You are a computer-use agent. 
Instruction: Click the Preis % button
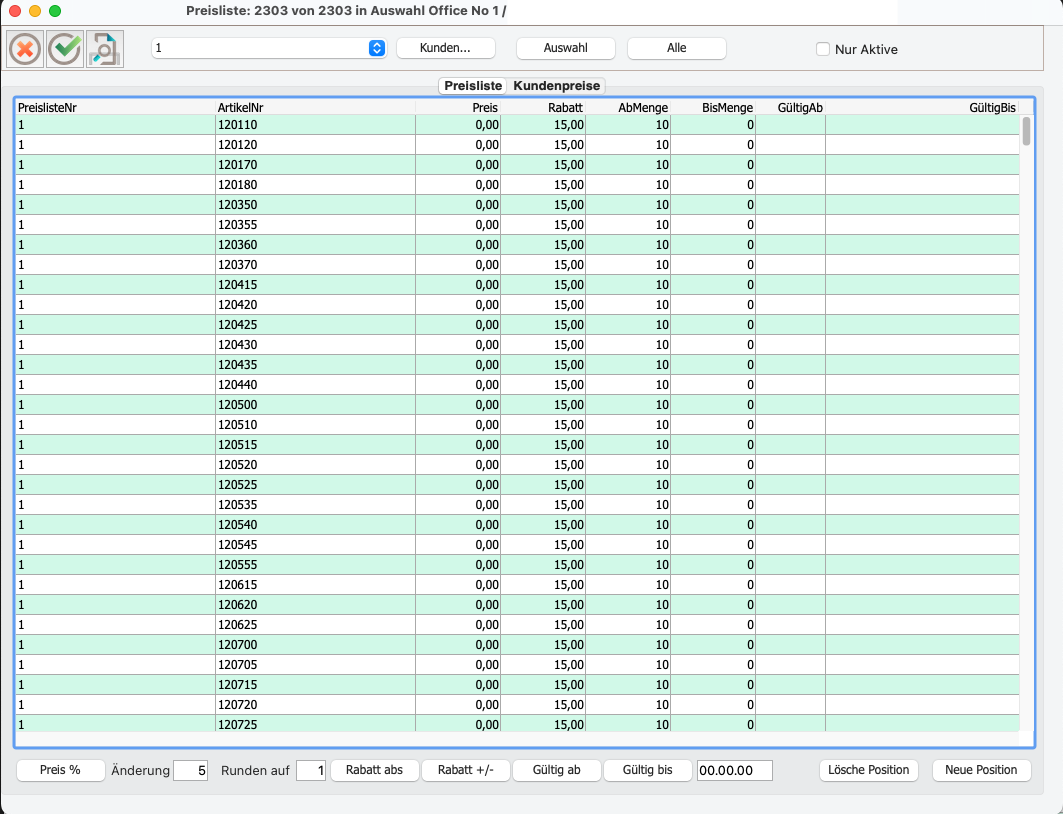point(60,770)
